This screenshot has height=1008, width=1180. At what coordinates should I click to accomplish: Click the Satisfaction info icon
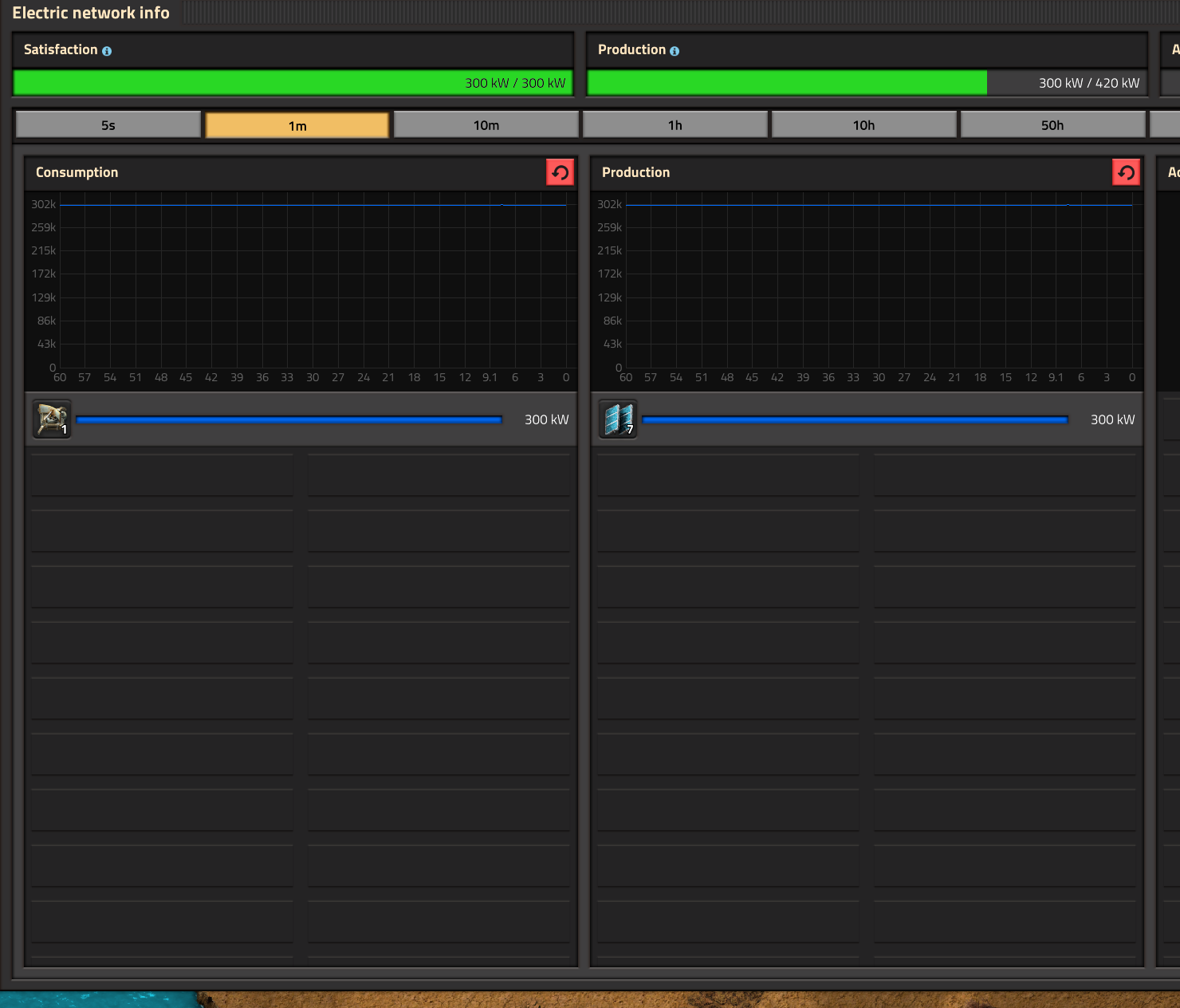[107, 51]
